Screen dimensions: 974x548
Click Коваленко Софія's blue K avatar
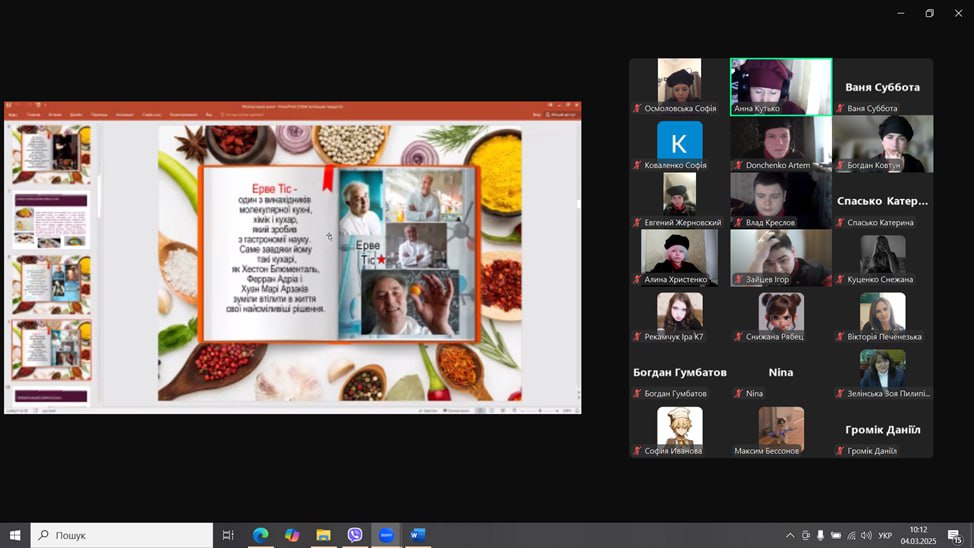click(x=679, y=140)
